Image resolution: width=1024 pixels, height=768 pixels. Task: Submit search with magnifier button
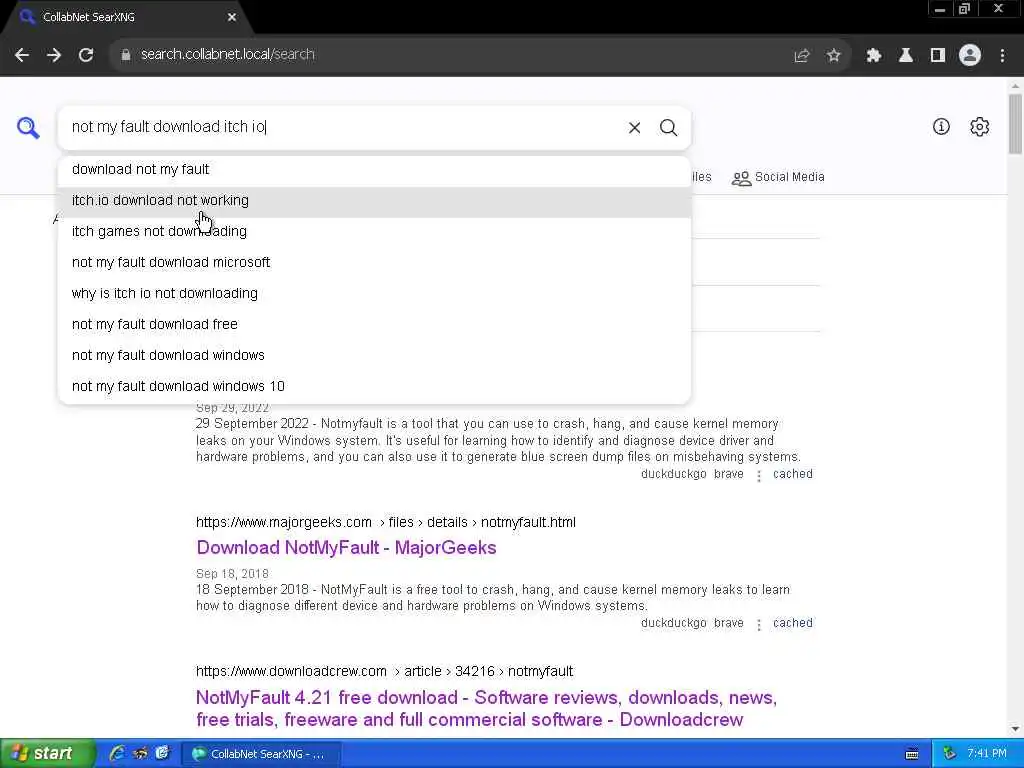pos(668,127)
